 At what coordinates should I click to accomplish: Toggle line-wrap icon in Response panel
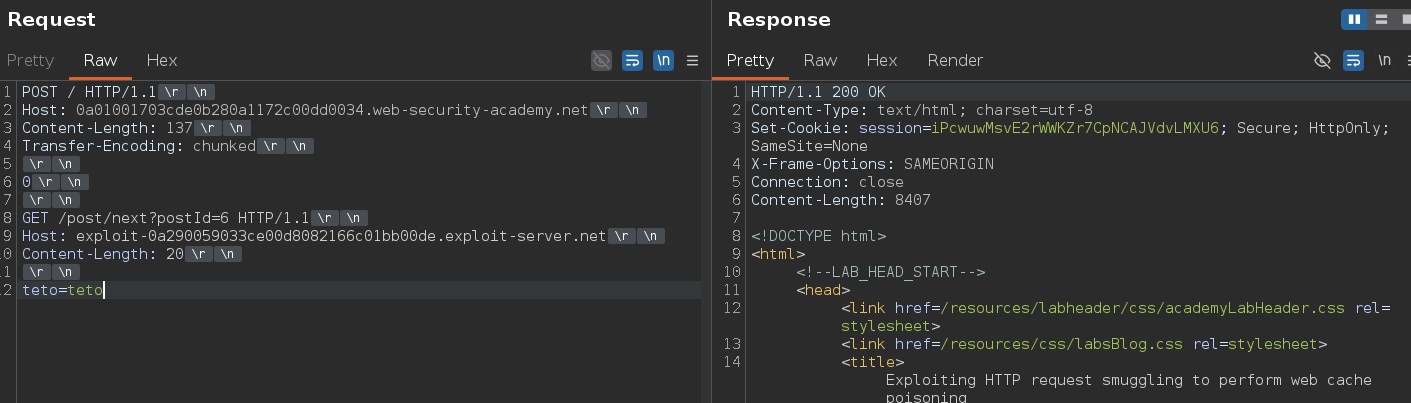click(x=1353, y=60)
